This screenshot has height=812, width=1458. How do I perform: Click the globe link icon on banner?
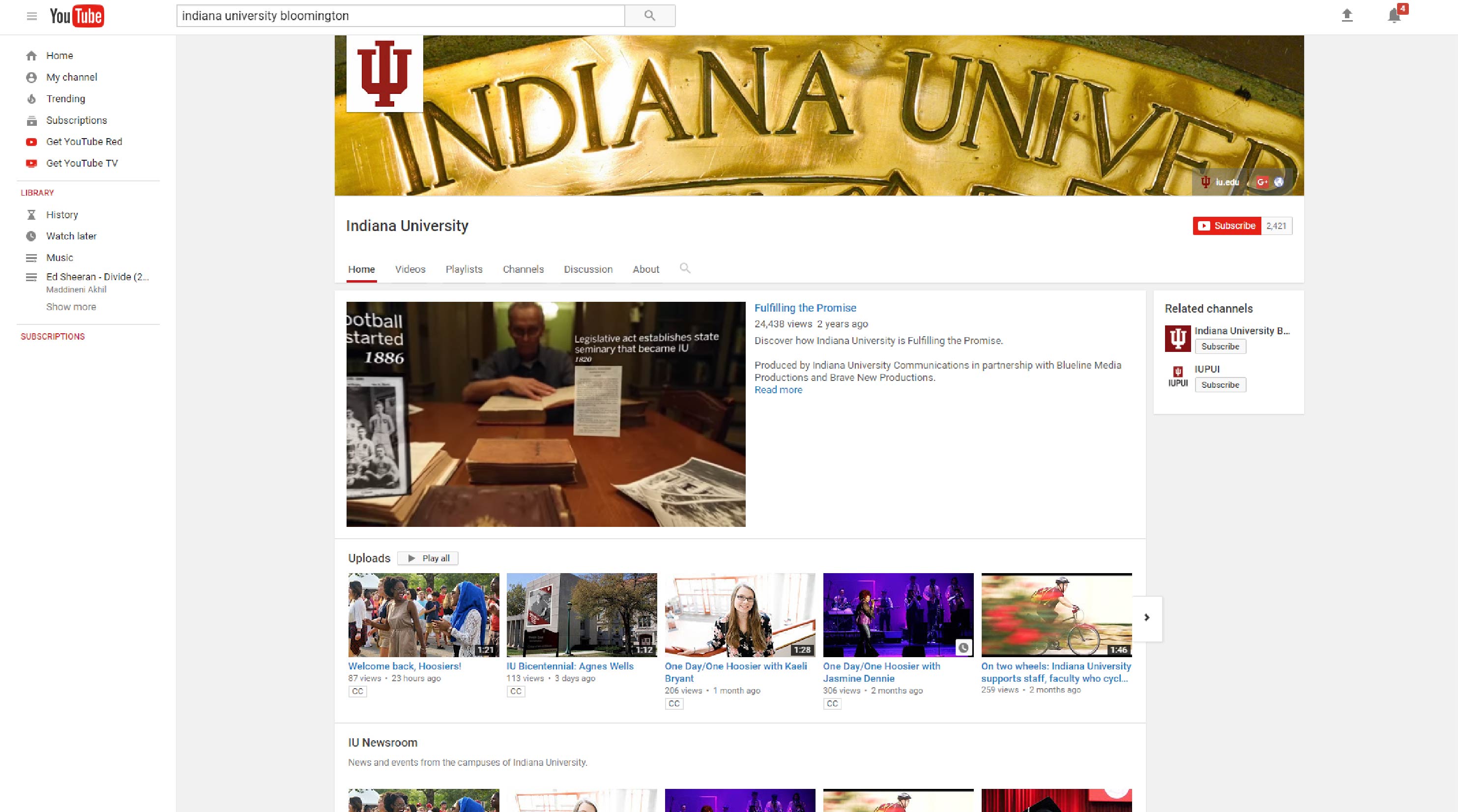coord(1279,182)
